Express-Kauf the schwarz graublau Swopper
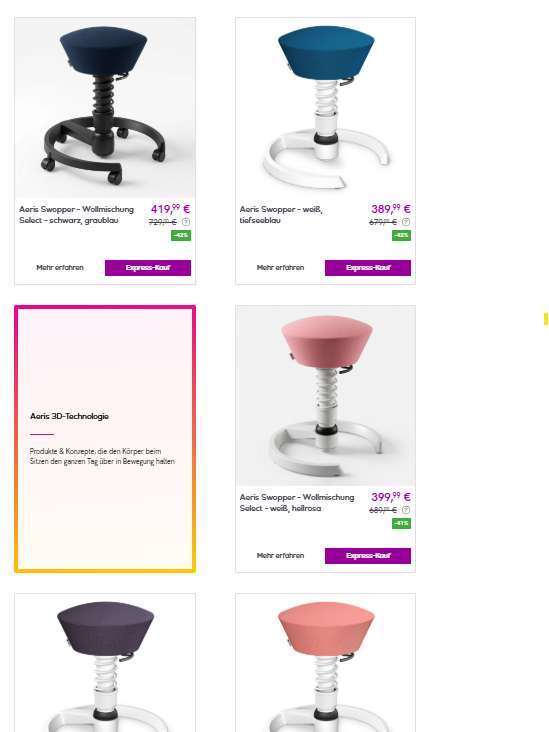The height and width of the screenshot is (732, 549). pyautogui.click(x=148, y=268)
